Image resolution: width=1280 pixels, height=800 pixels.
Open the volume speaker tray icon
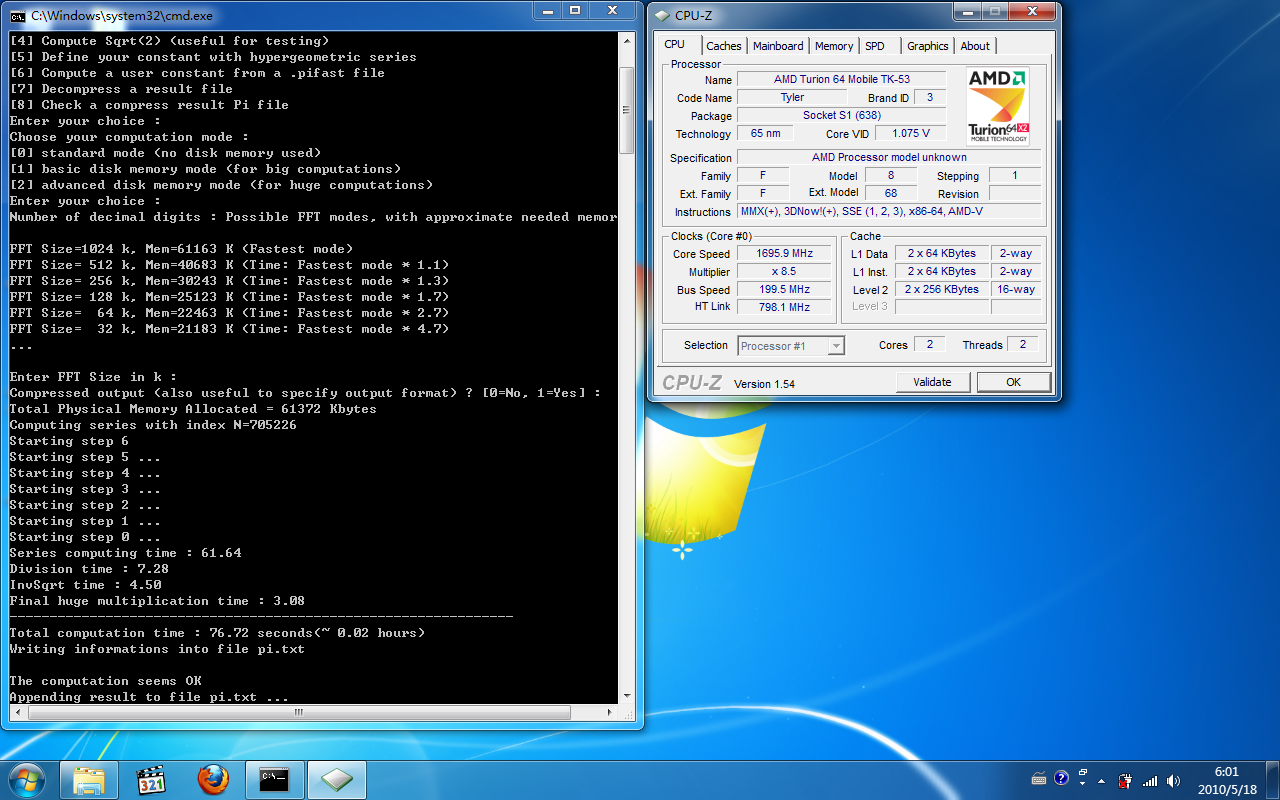click(x=1174, y=780)
